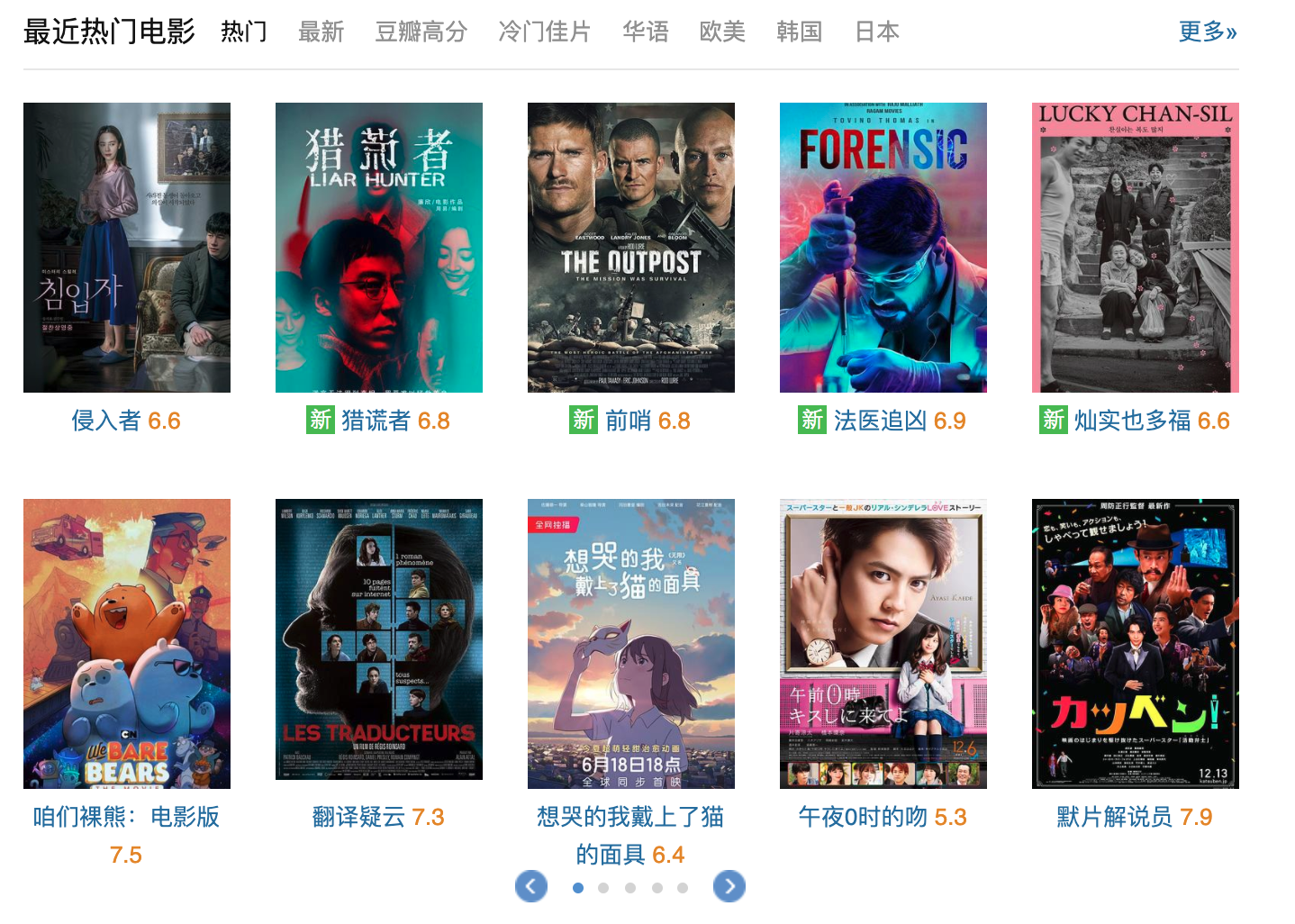Viewport: 1295px width, 924px height.
Task: Open The Outpost movie poster
Action: (x=631, y=248)
